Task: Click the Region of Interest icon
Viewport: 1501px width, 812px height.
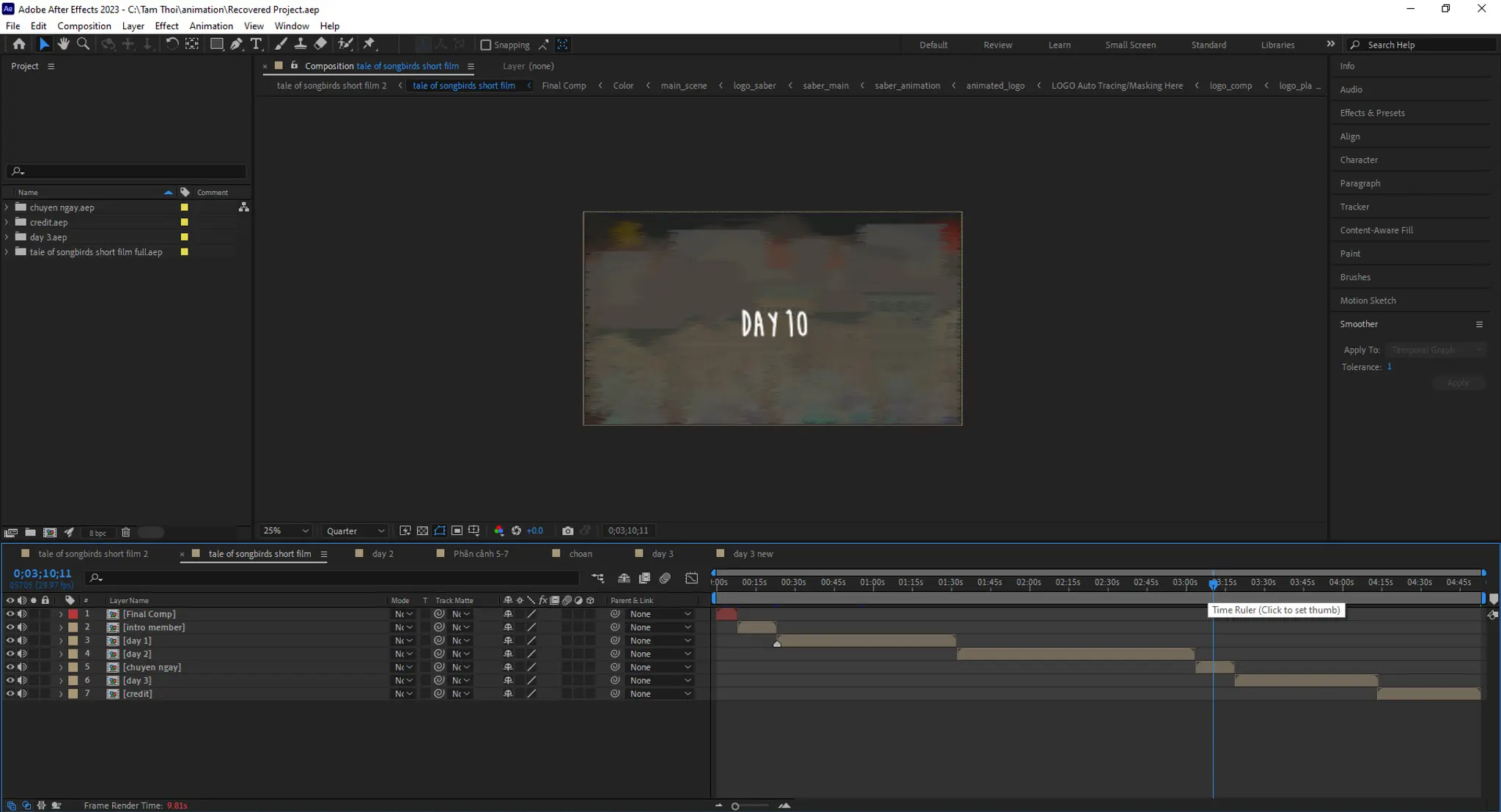Action: [x=457, y=531]
